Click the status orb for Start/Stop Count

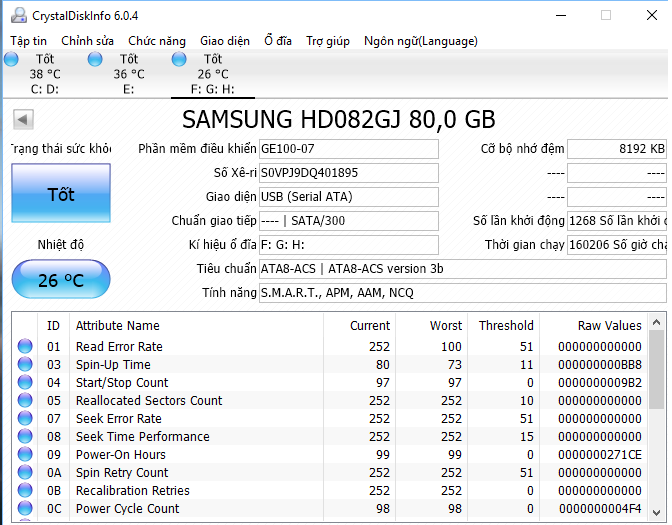[25, 382]
